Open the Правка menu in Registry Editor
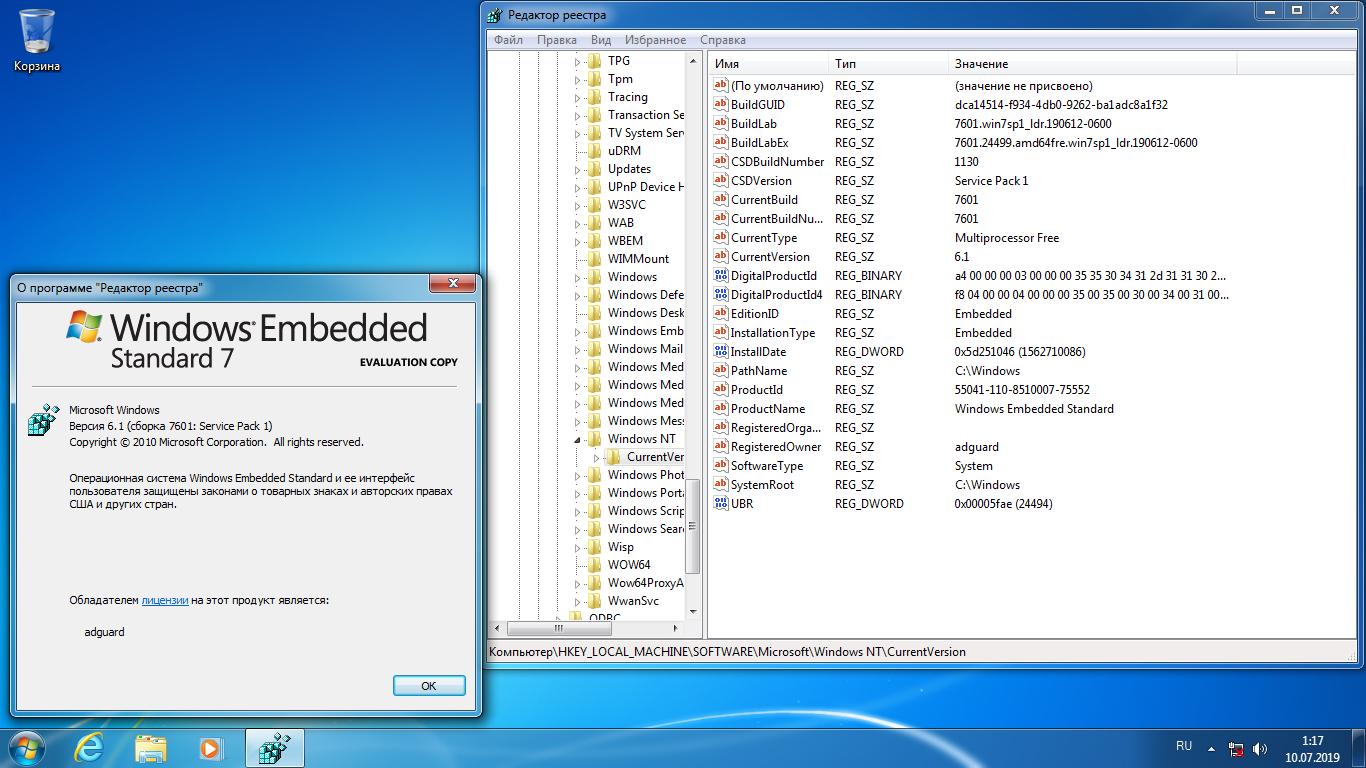Screen dimensions: 1366x768 (558, 40)
